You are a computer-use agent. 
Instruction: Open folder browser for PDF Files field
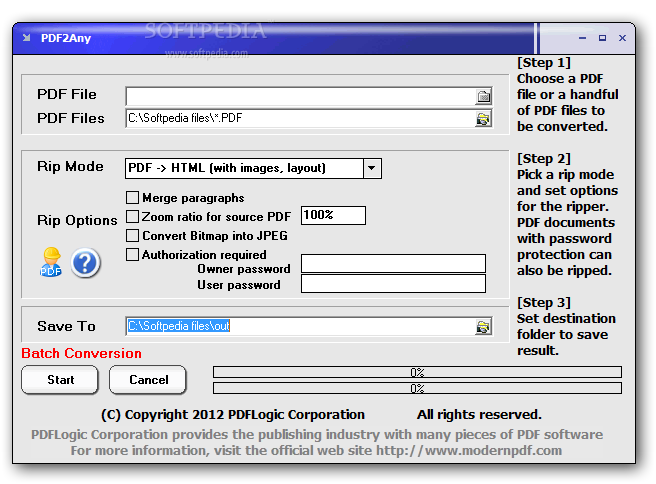(483, 119)
